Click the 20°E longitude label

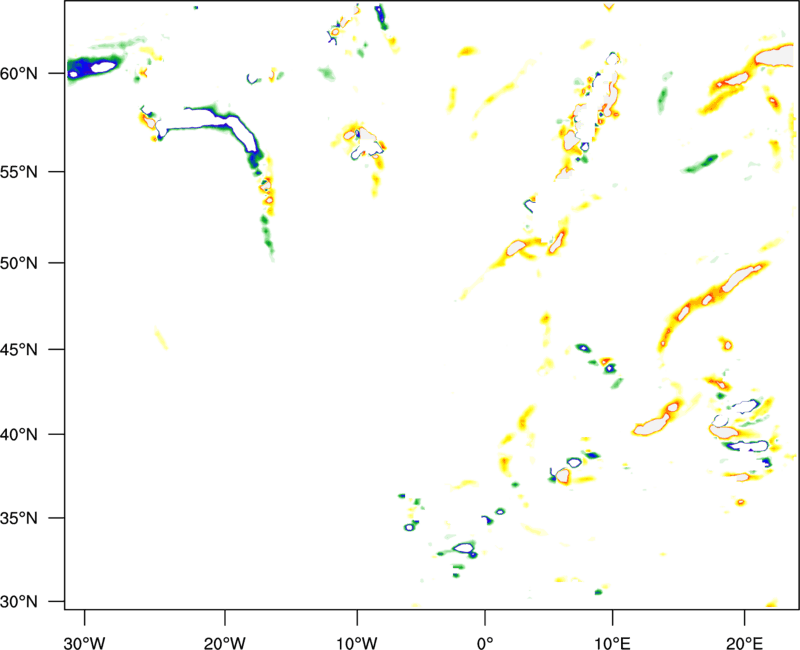[x=744, y=643]
